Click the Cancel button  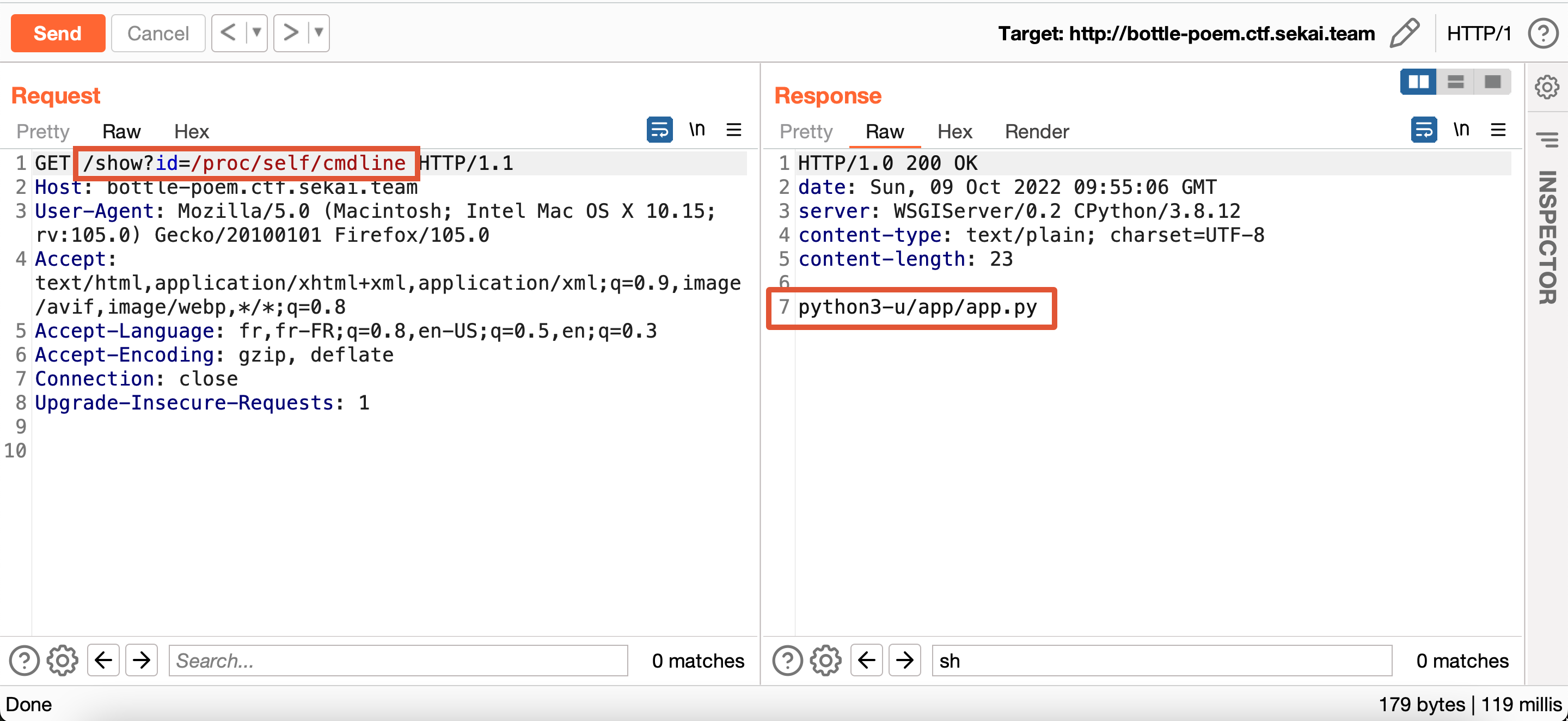(158, 33)
